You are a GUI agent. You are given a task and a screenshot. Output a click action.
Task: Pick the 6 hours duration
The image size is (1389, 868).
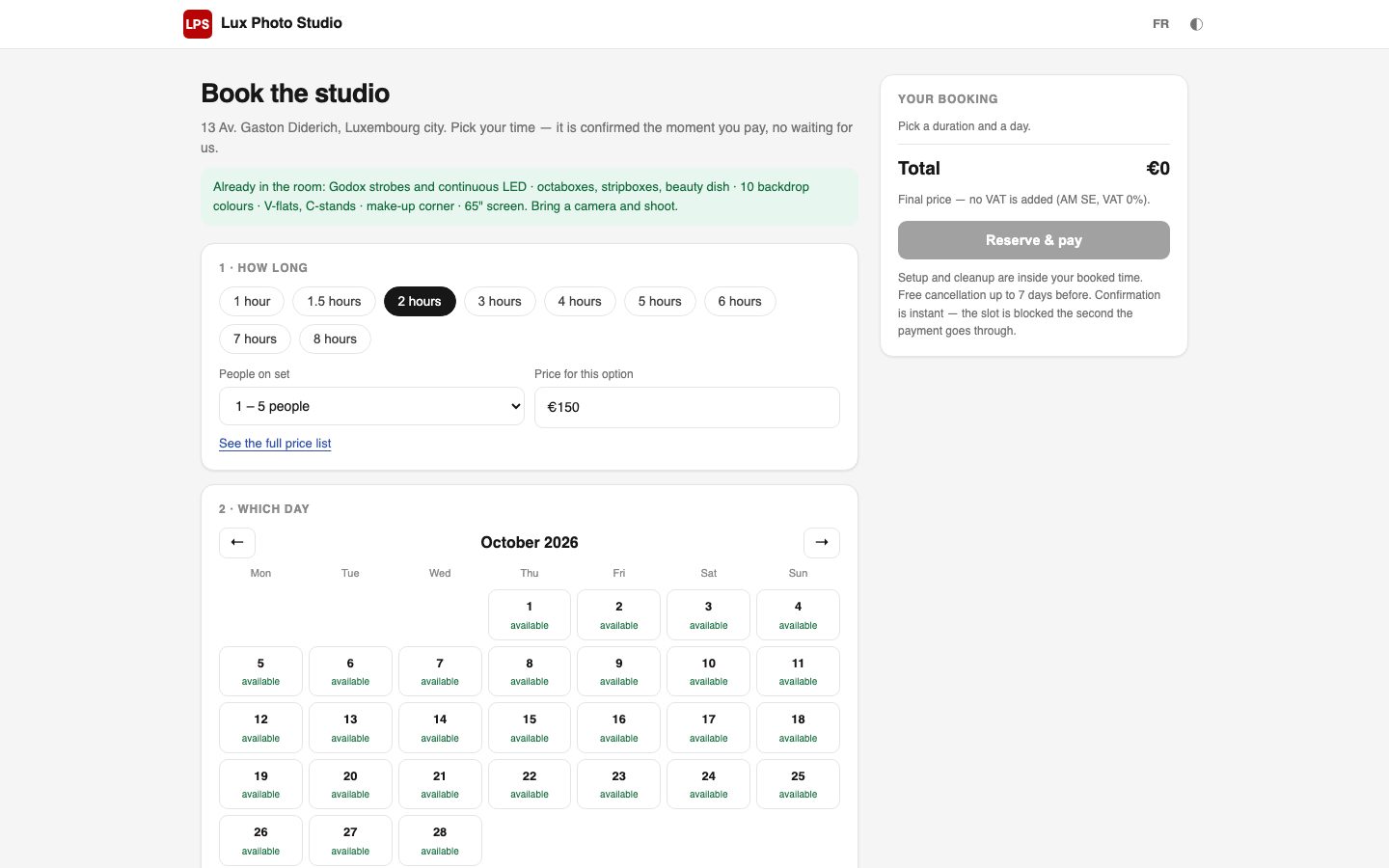[740, 302]
